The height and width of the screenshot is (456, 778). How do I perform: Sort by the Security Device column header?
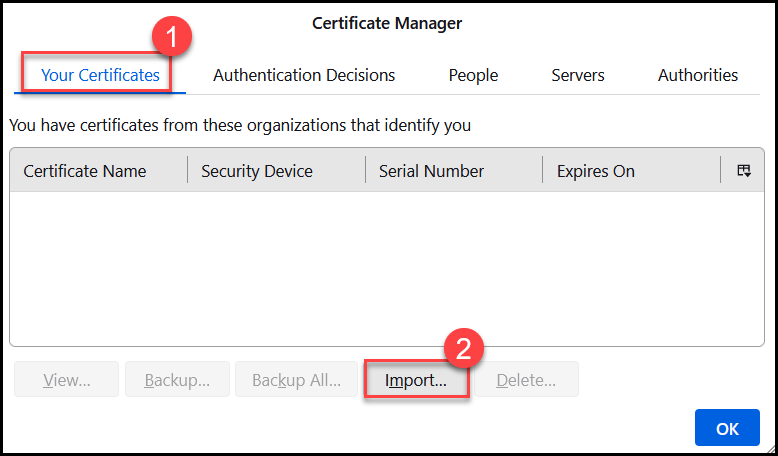(257, 171)
